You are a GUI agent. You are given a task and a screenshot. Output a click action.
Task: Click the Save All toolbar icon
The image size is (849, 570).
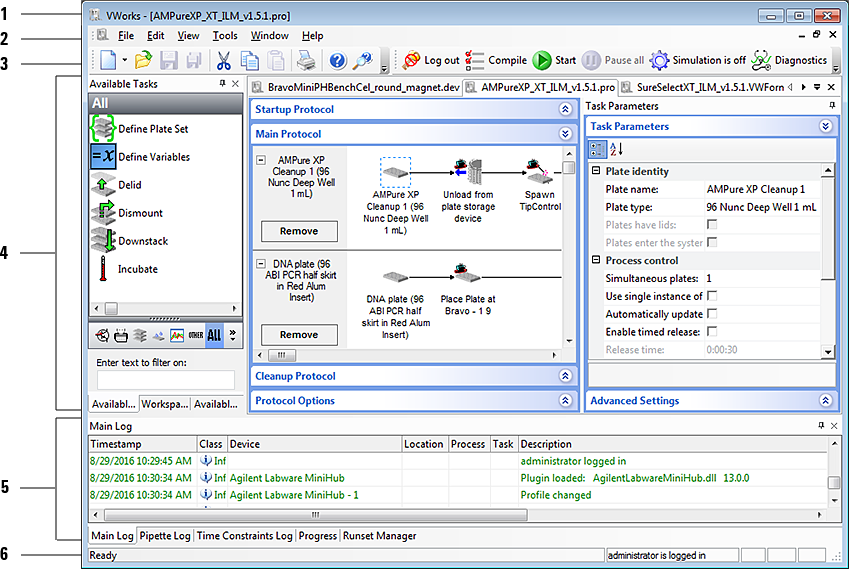pyautogui.click(x=194, y=60)
